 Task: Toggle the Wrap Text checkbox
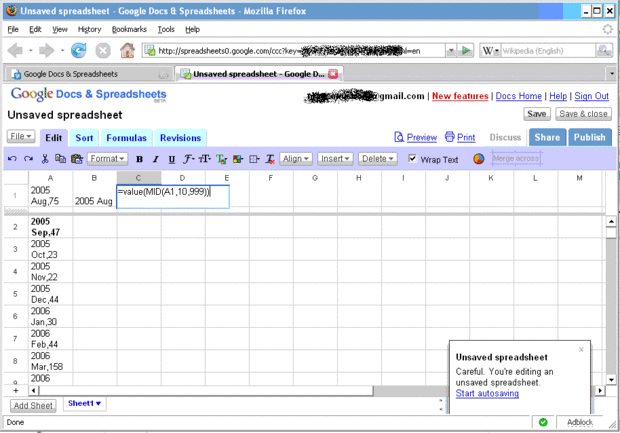(412, 158)
